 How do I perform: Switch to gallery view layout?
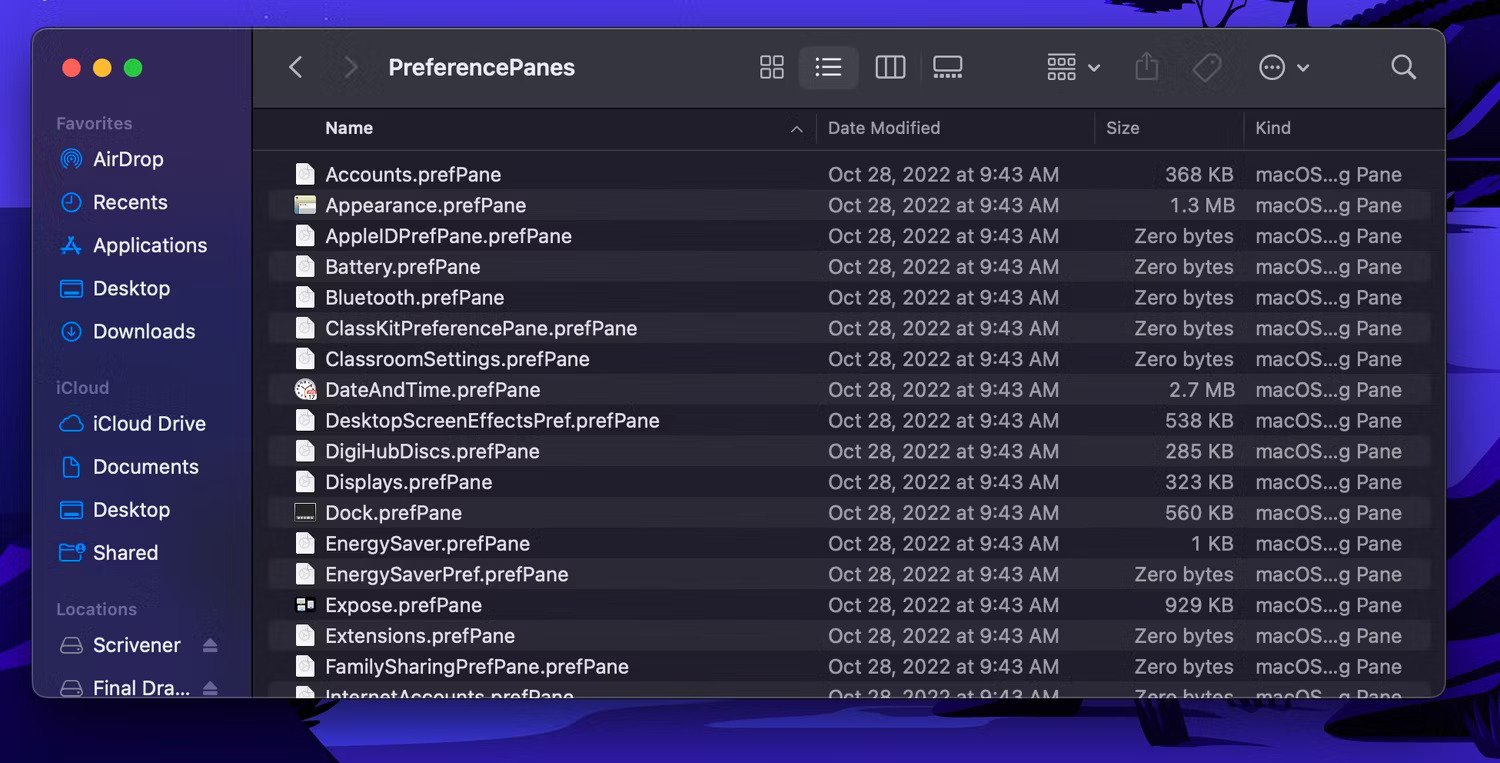(x=946, y=67)
